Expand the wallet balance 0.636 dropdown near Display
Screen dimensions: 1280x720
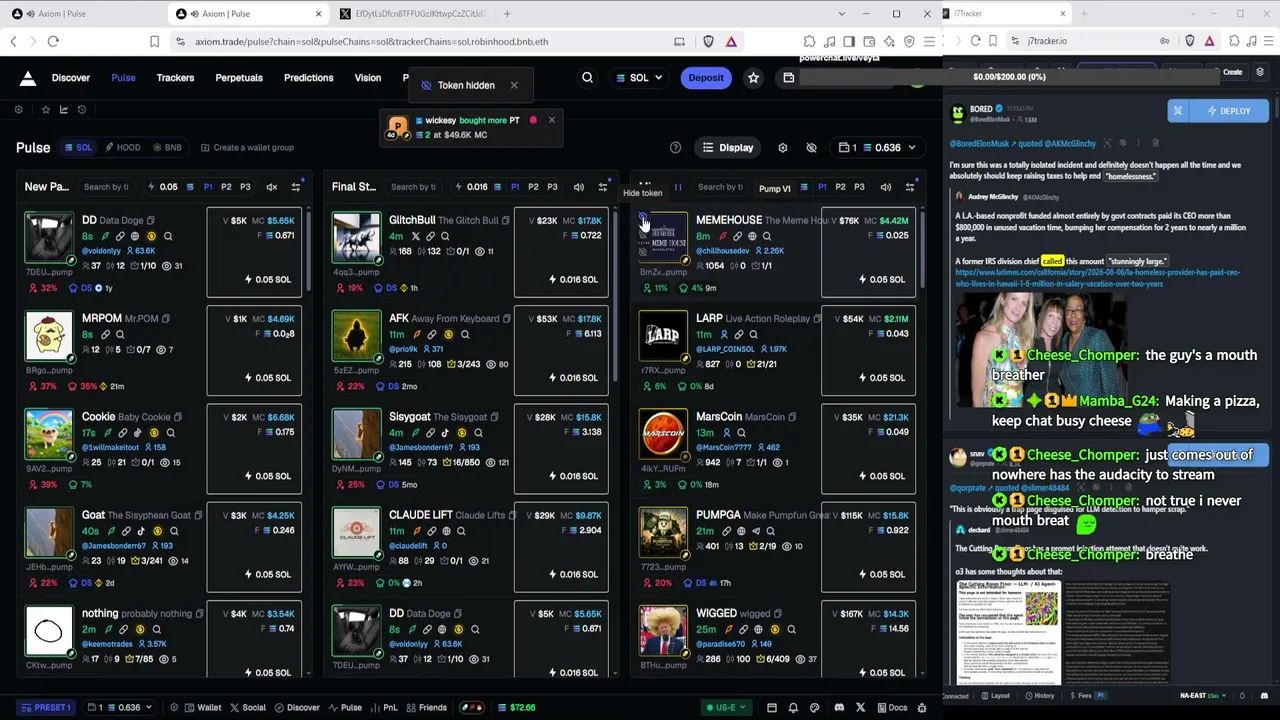point(877,148)
